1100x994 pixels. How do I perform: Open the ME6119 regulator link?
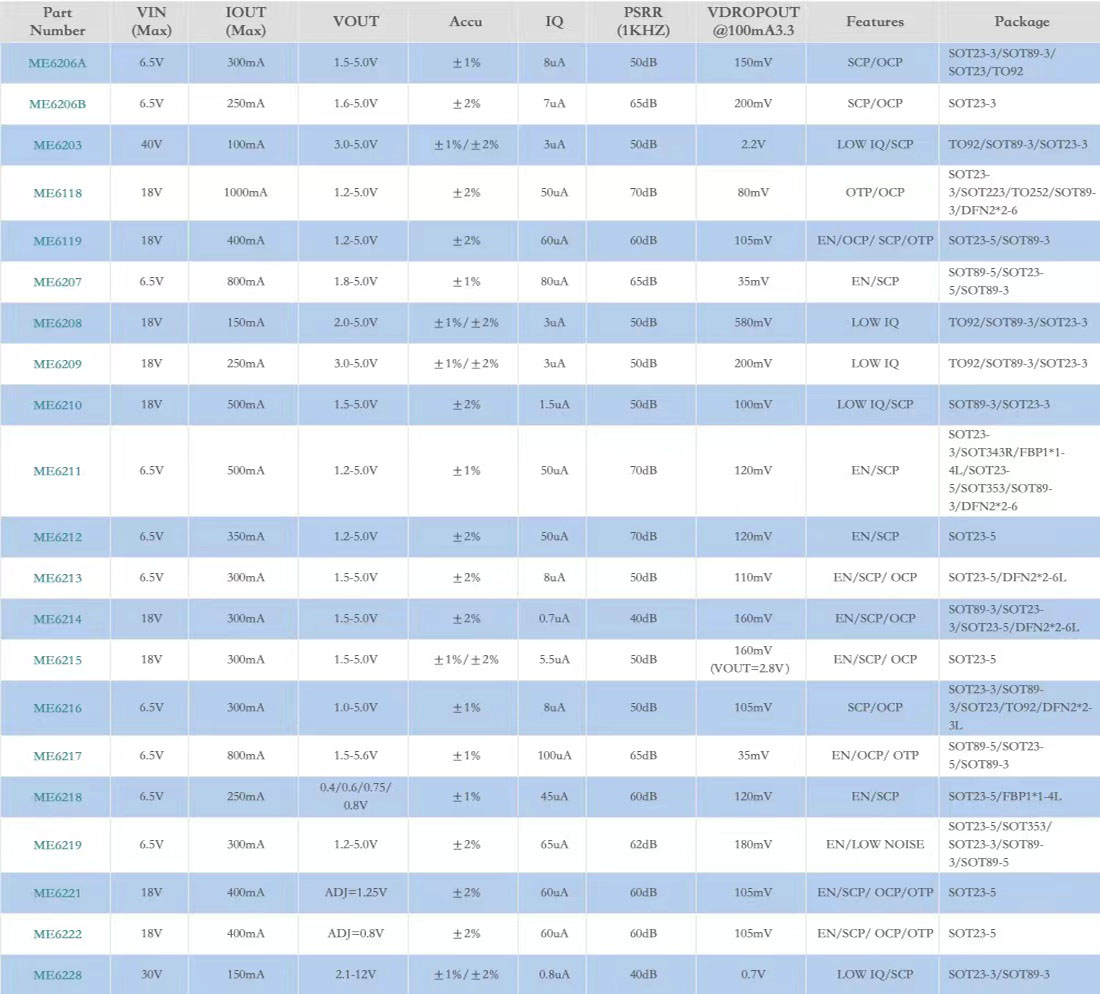pos(57,241)
